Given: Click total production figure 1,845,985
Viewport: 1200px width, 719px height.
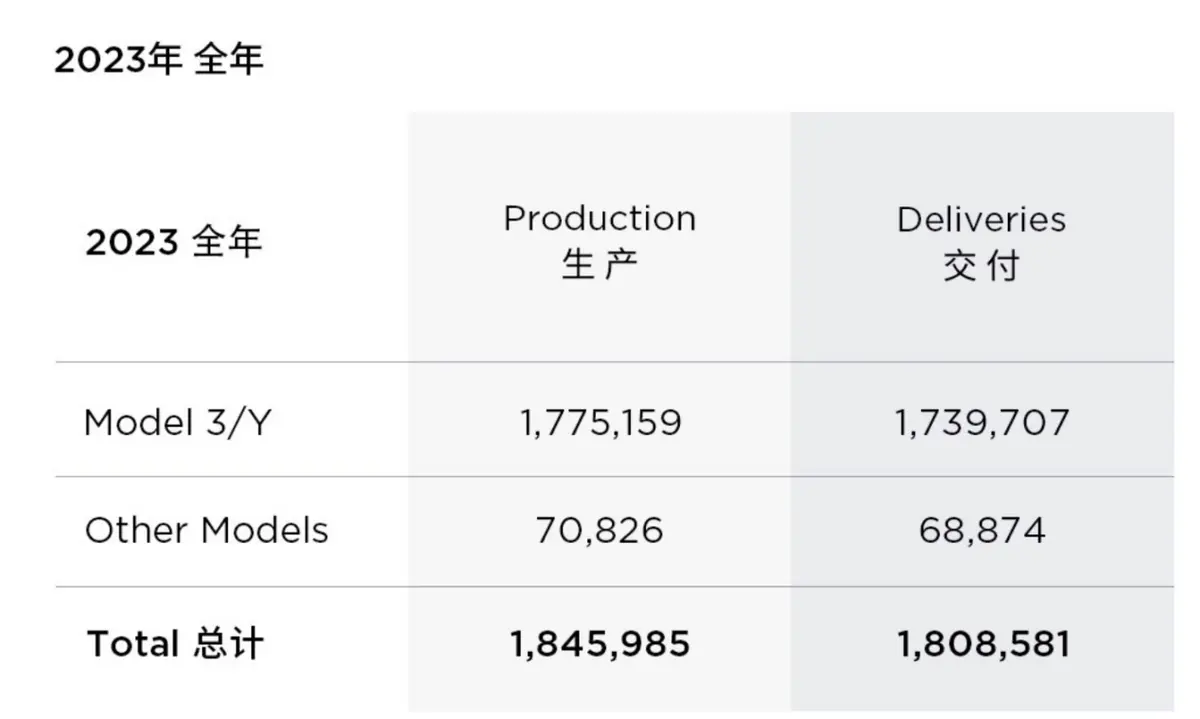Looking at the screenshot, I should (600, 643).
